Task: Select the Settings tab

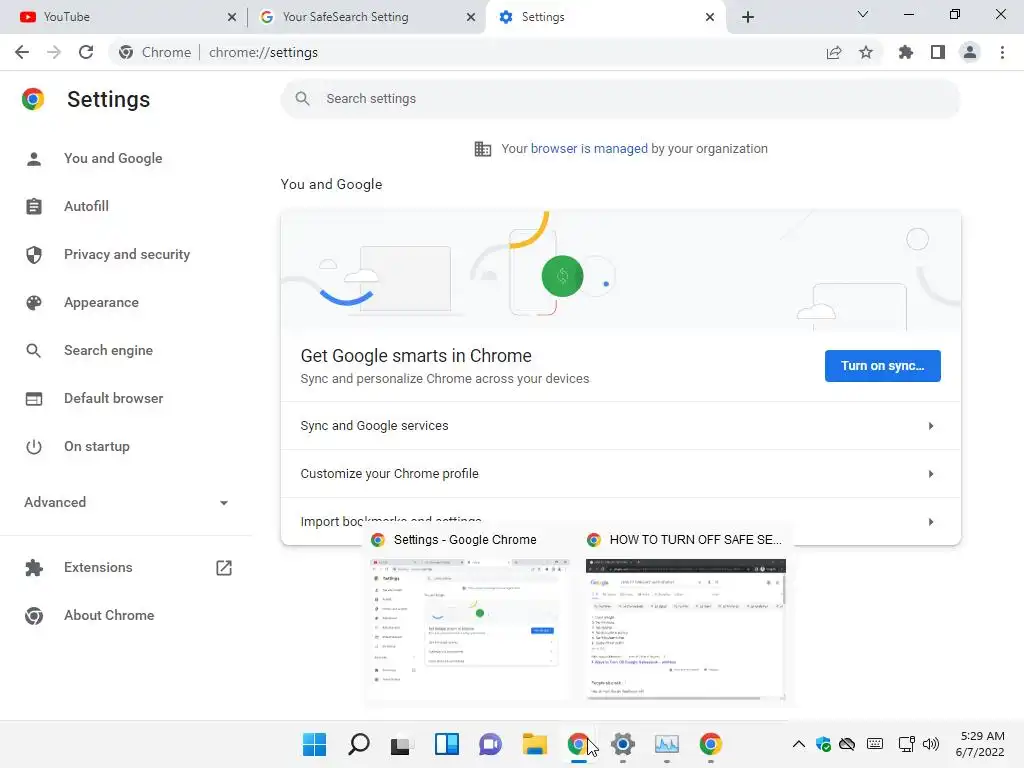Action: 604,17
